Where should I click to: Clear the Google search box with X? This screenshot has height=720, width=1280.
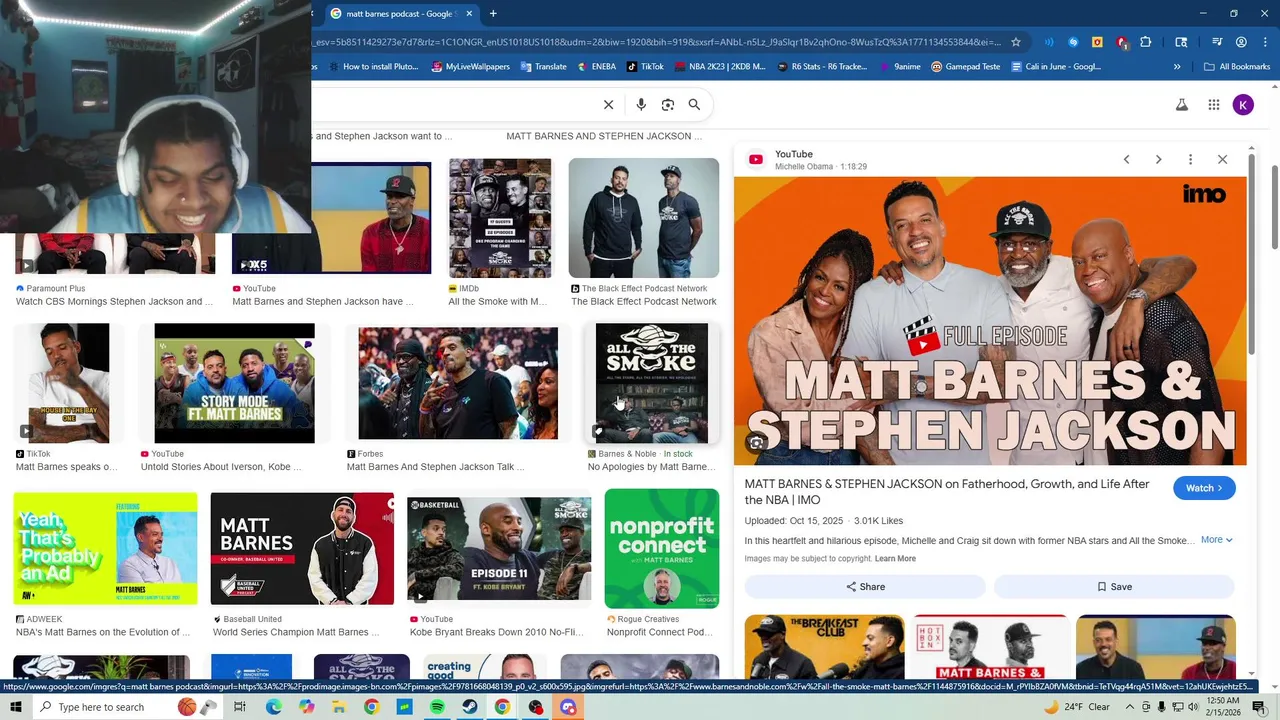(x=608, y=104)
